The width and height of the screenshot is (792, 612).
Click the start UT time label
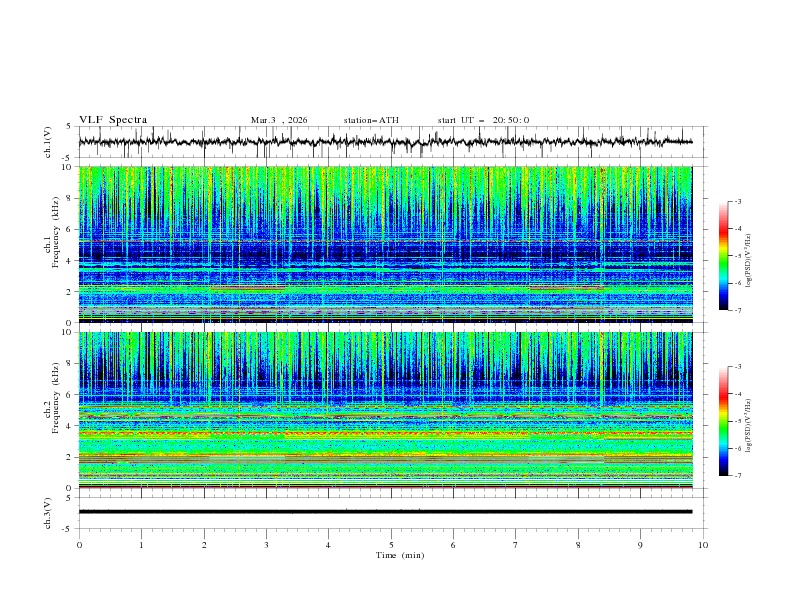[483, 120]
